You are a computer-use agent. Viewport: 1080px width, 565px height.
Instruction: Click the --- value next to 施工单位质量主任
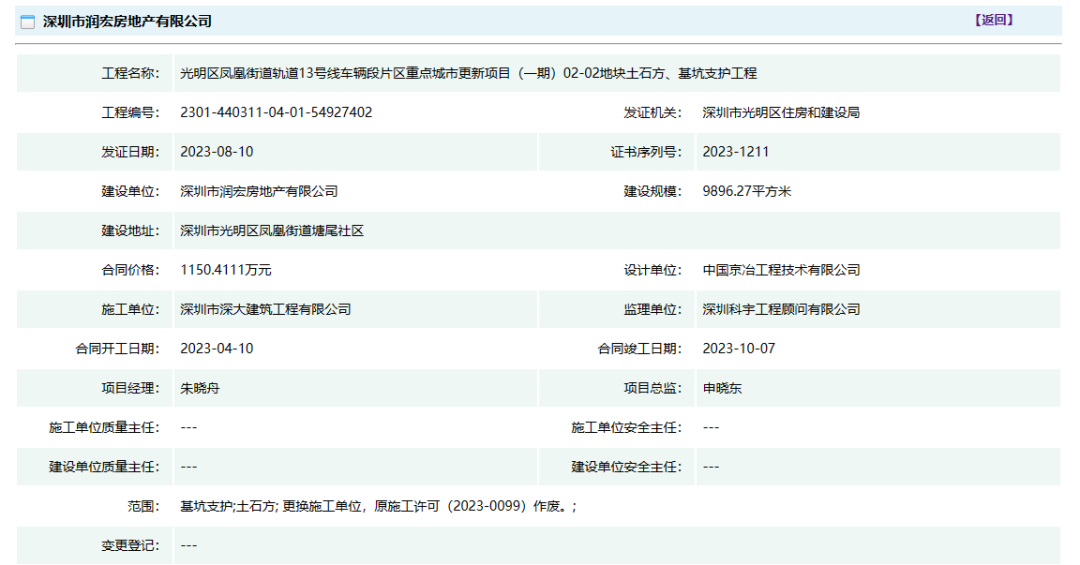pos(189,427)
